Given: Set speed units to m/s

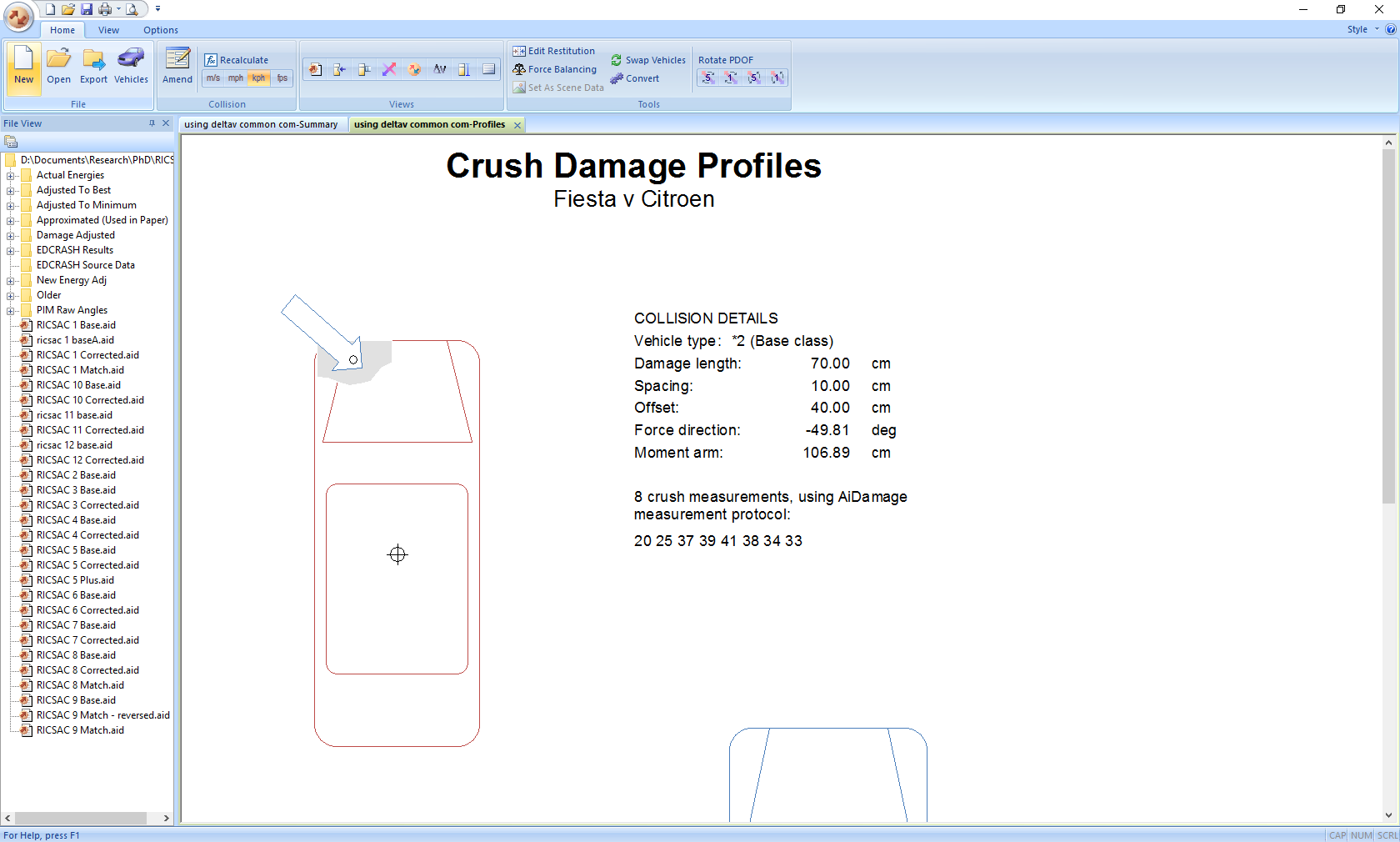Looking at the screenshot, I should 213,78.
